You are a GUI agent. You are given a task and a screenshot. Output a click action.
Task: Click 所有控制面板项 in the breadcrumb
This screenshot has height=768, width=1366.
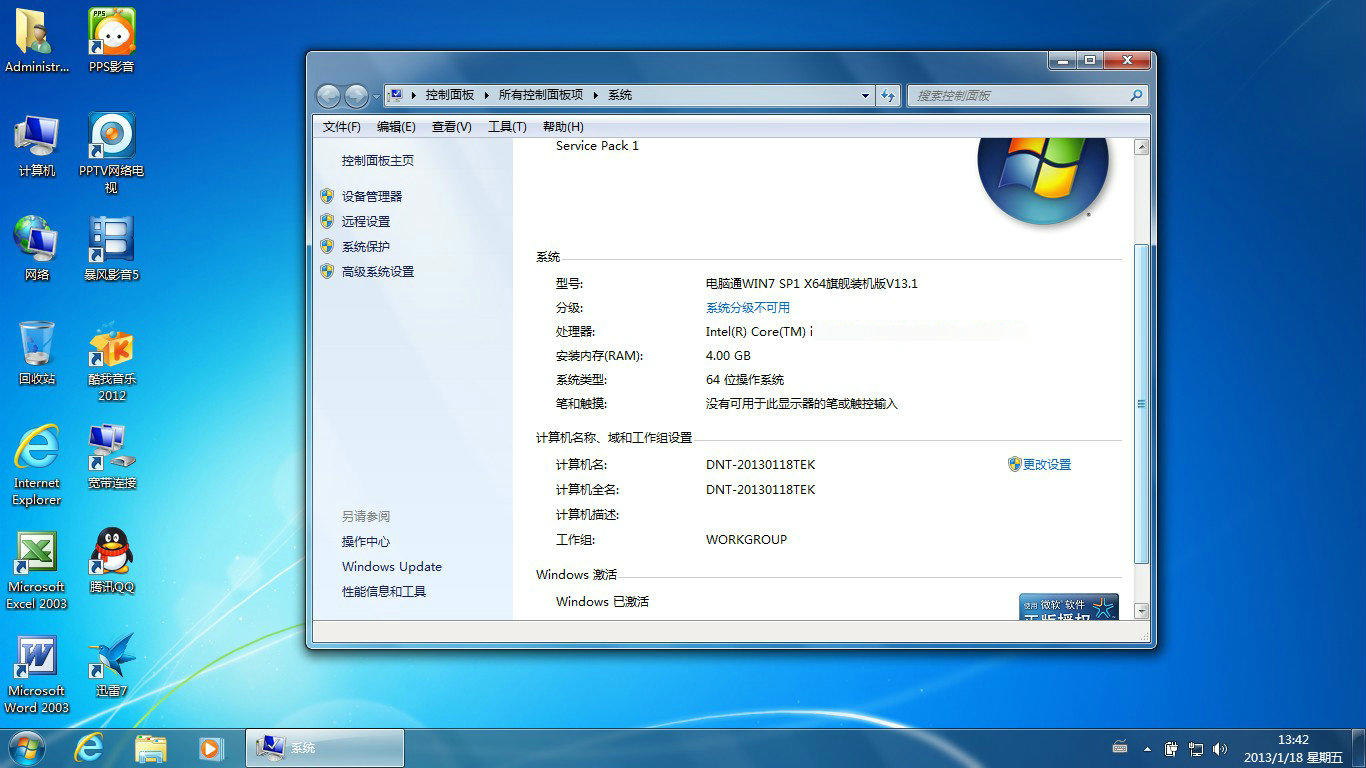(541, 95)
